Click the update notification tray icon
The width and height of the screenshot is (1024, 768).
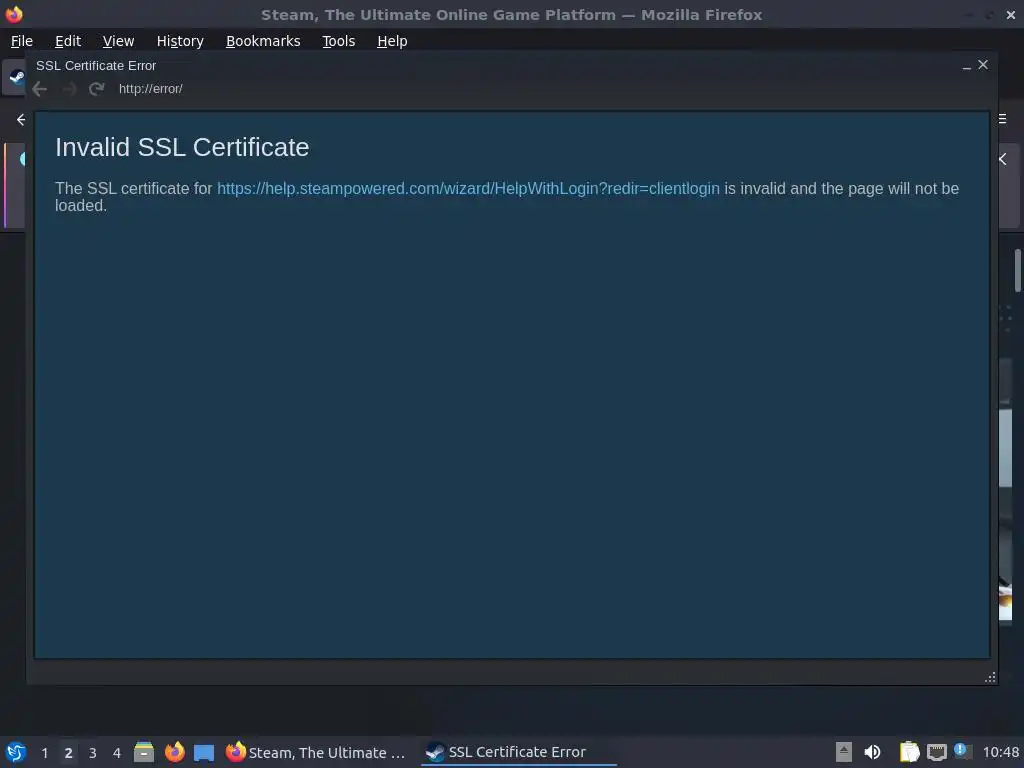point(962,750)
